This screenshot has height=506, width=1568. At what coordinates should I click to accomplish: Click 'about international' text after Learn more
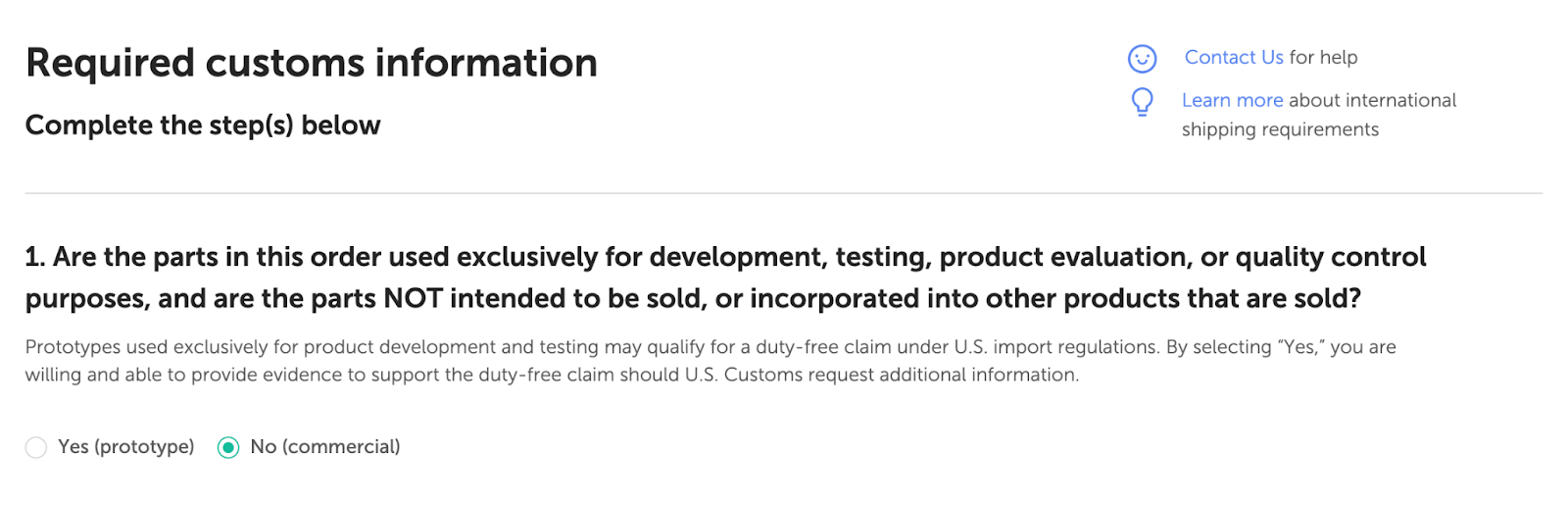pos(1372,100)
